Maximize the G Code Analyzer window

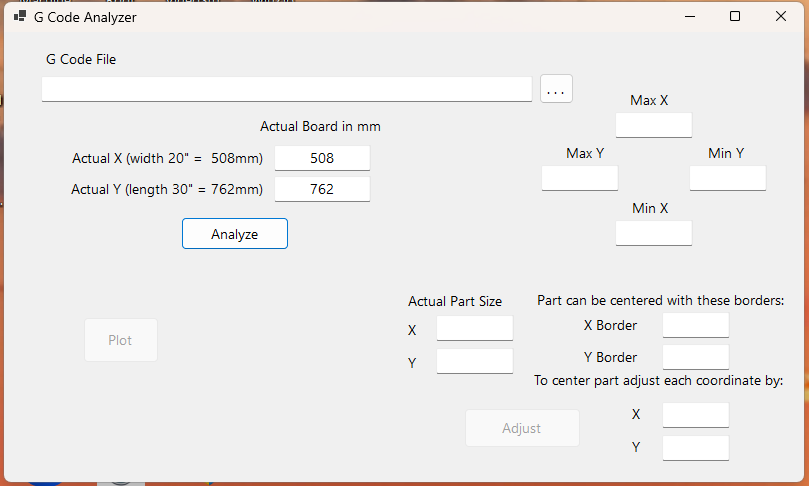point(735,17)
